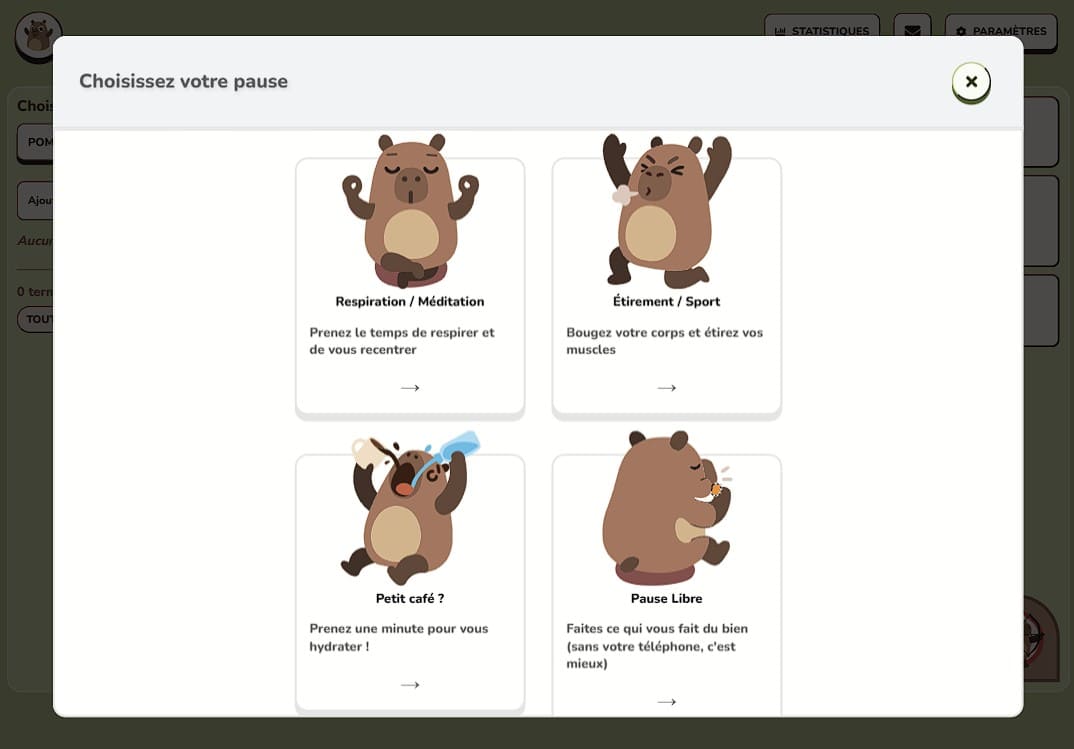Open the Statistiques page

[821, 31]
